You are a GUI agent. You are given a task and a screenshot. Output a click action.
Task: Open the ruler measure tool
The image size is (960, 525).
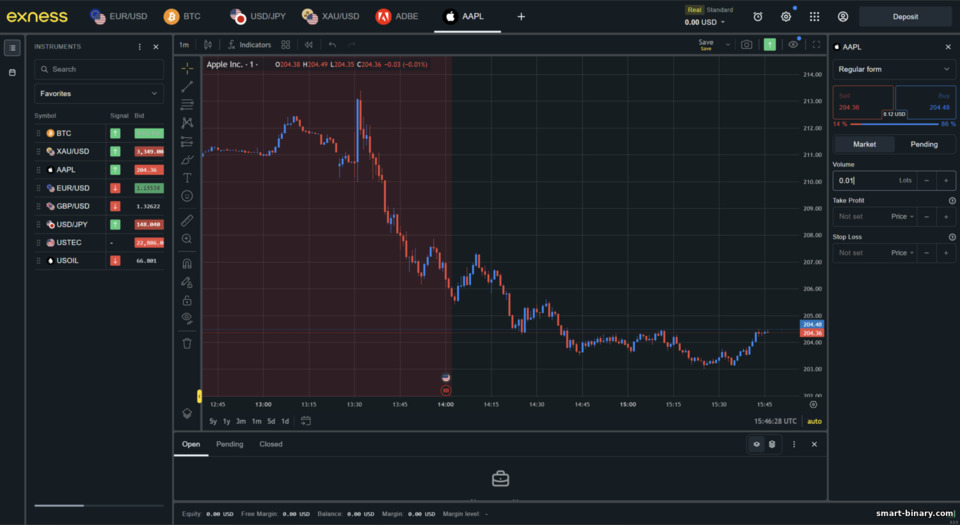pyautogui.click(x=187, y=220)
